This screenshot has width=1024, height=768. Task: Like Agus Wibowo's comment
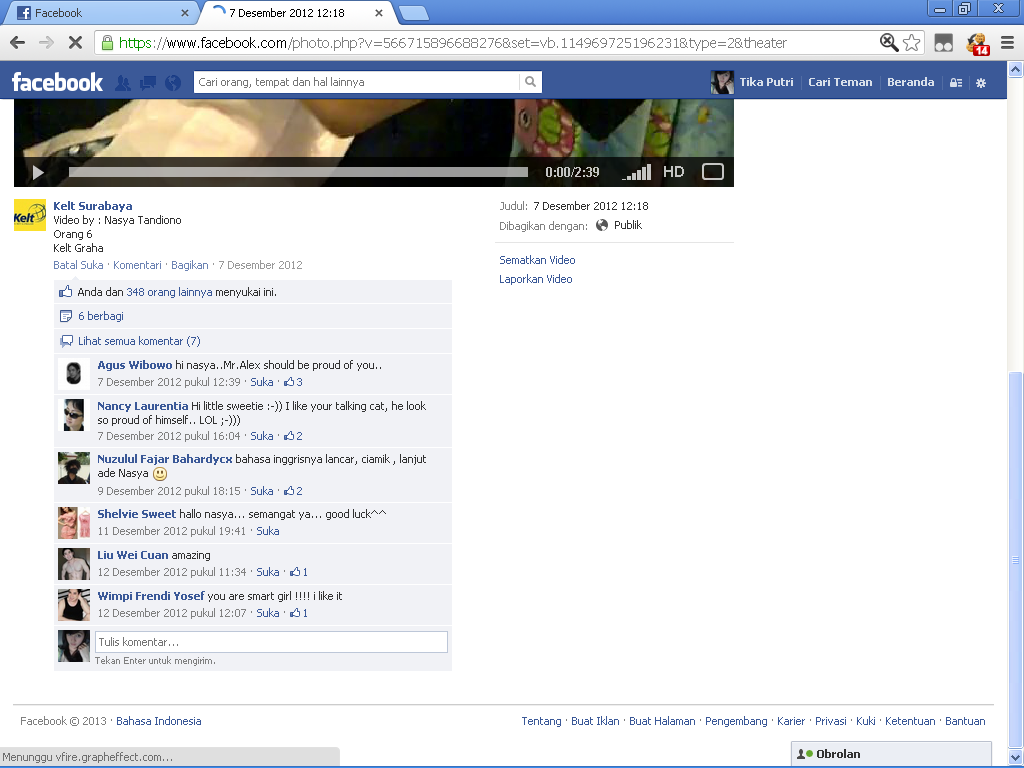click(x=262, y=382)
